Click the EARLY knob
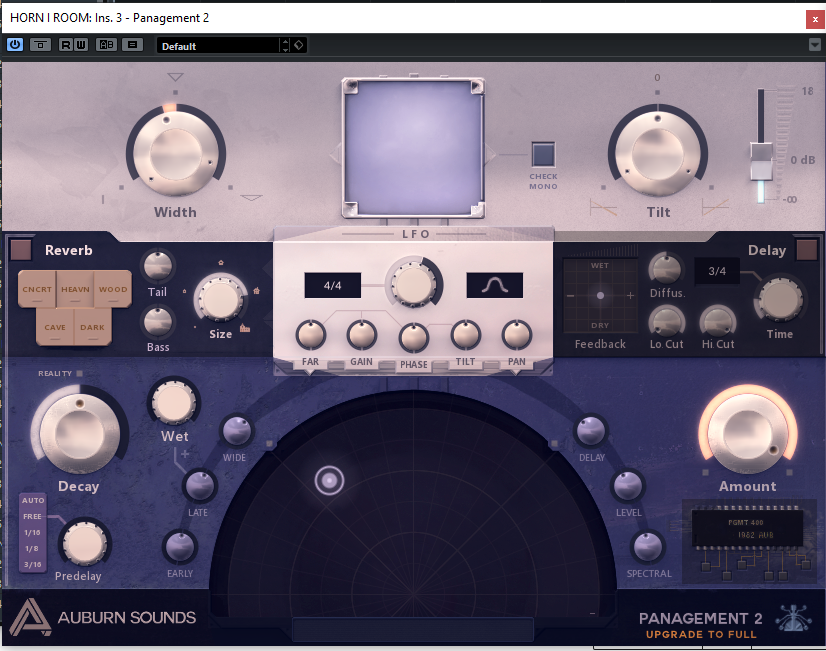 coord(180,547)
